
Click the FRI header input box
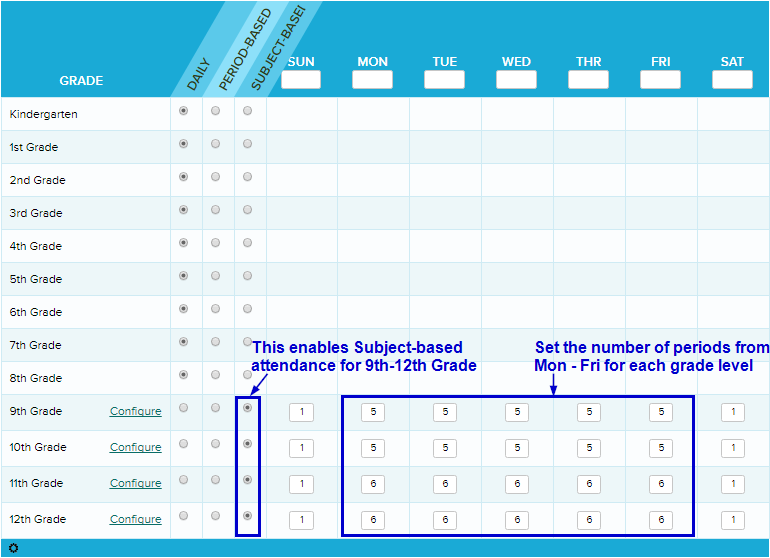click(660, 80)
